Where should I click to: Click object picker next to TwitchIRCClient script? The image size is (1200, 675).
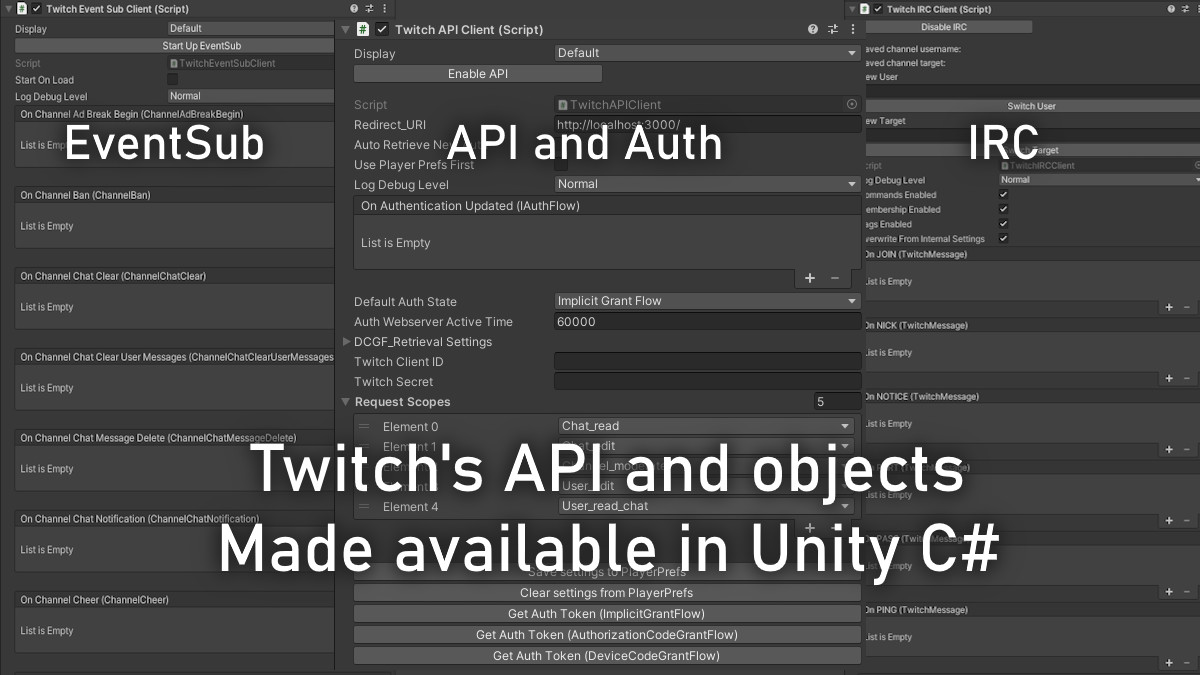point(1196,165)
